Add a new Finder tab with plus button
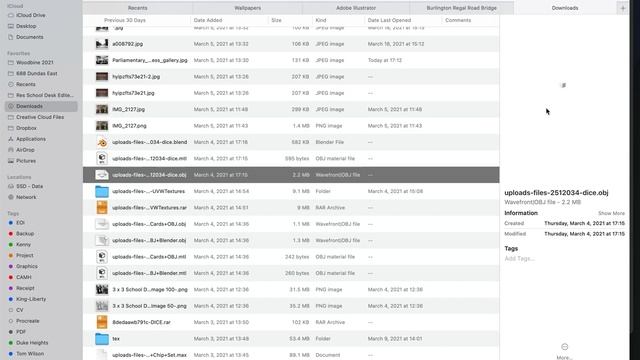640x360 pixels. 623,8
